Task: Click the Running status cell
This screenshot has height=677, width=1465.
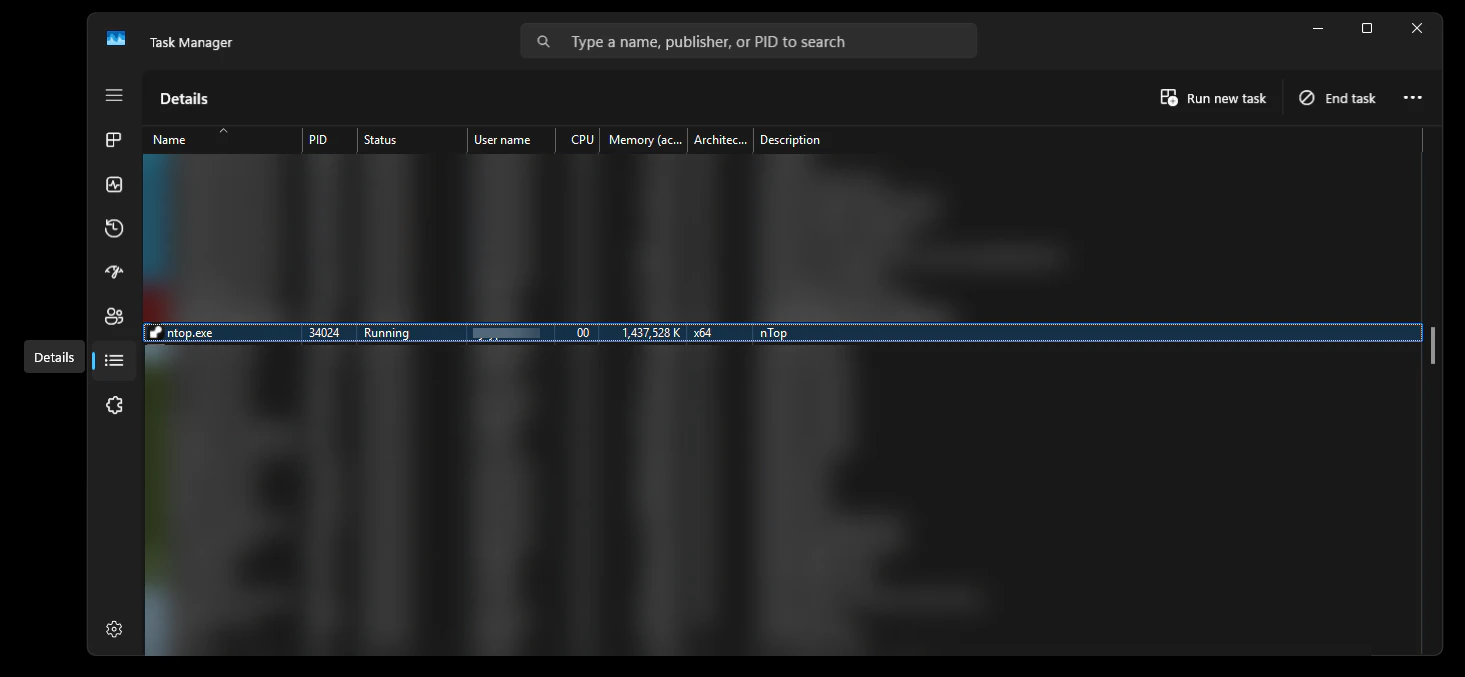Action: coord(386,333)
